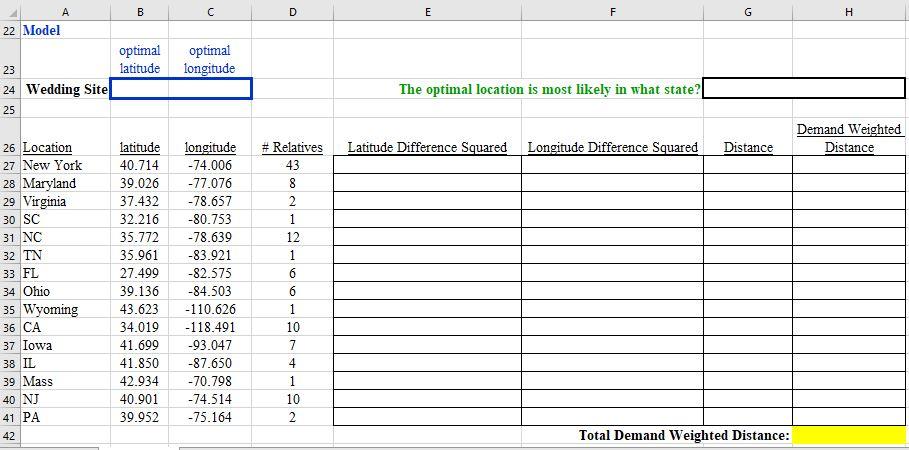
Task: Click the state answer box in row 24
Action: pos(804,88)
